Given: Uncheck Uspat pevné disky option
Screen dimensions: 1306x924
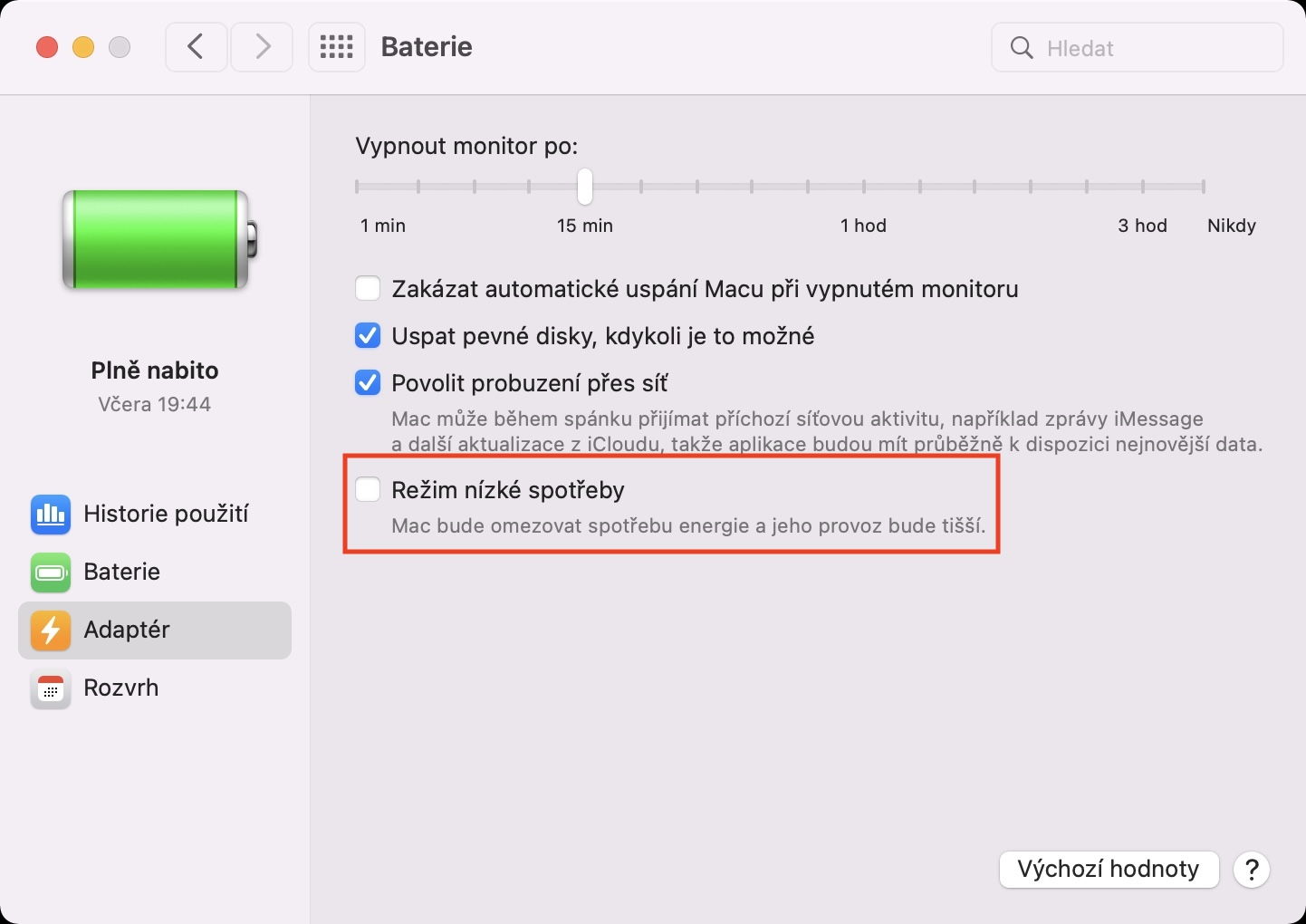Looking at the screenshot, I should (x=368, y=336).
